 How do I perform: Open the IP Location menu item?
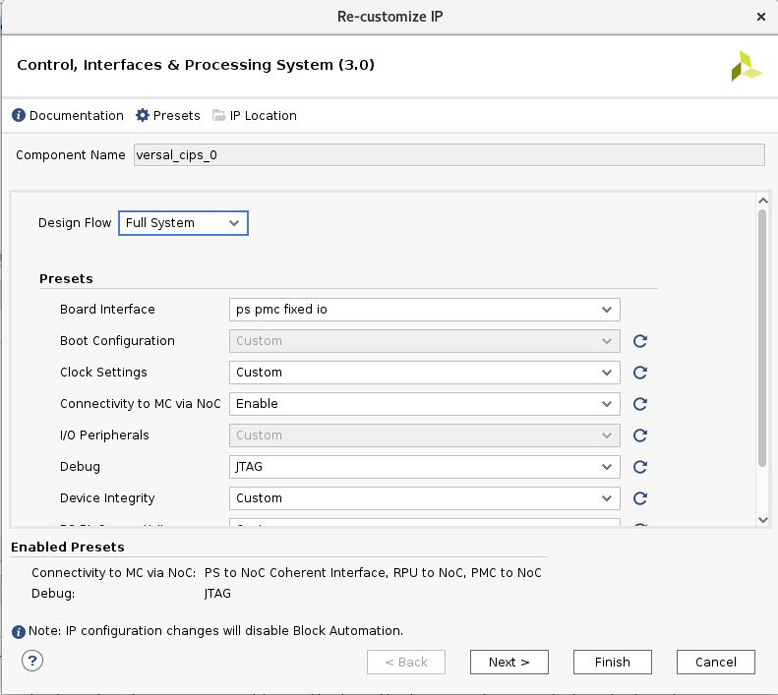(255, 115)
